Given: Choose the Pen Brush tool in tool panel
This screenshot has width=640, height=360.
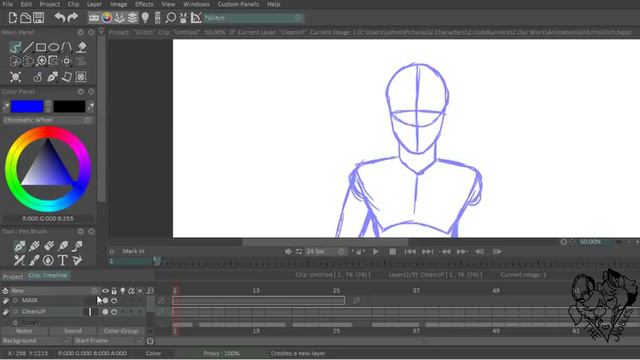Looking at the screenshot, I should [x=19, y=246].
